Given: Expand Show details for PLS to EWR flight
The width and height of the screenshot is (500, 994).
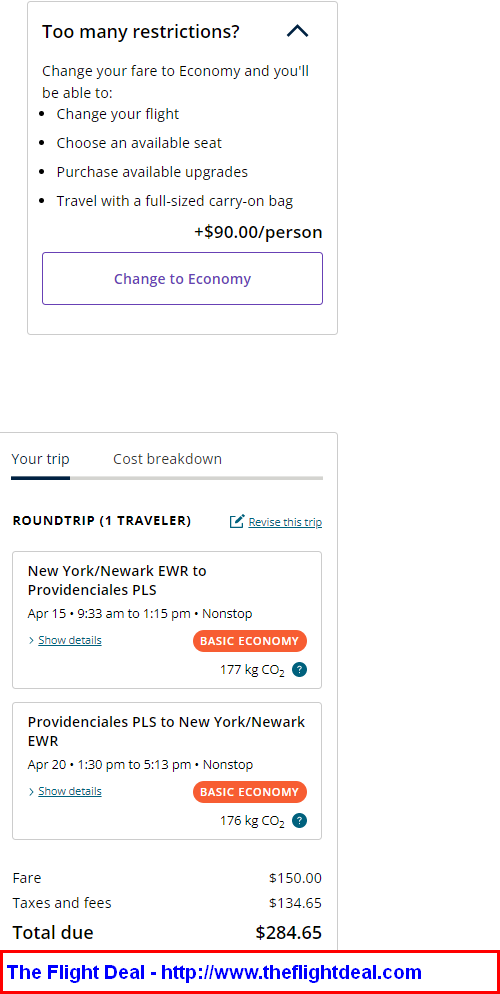Looking at the screenshot, I should [x=70, y=791].
